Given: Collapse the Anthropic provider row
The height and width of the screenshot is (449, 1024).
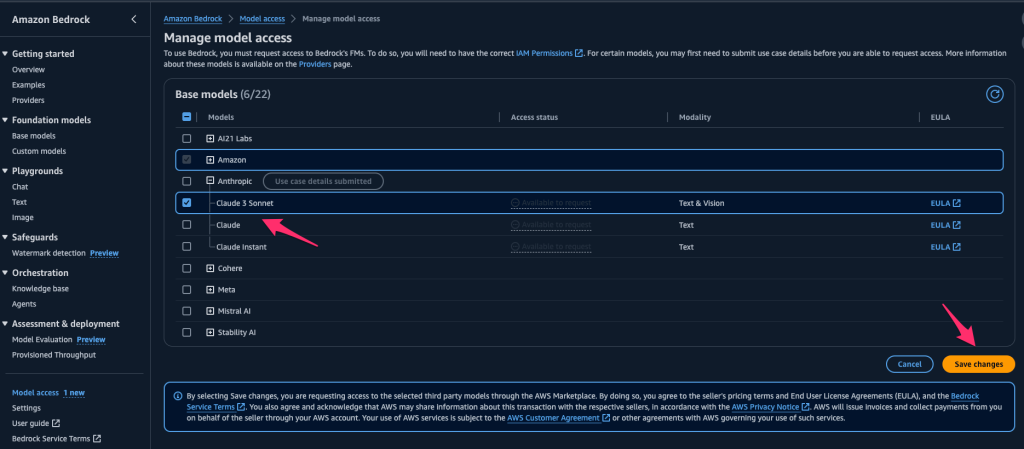Looking at the screenshot, I should pos(210,181).
